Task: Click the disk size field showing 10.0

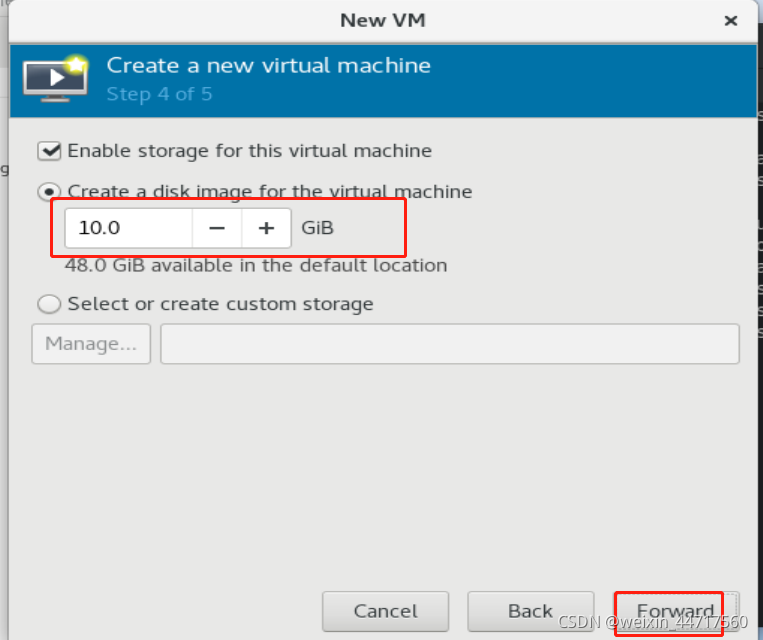Action: click(x=129, y=228)
